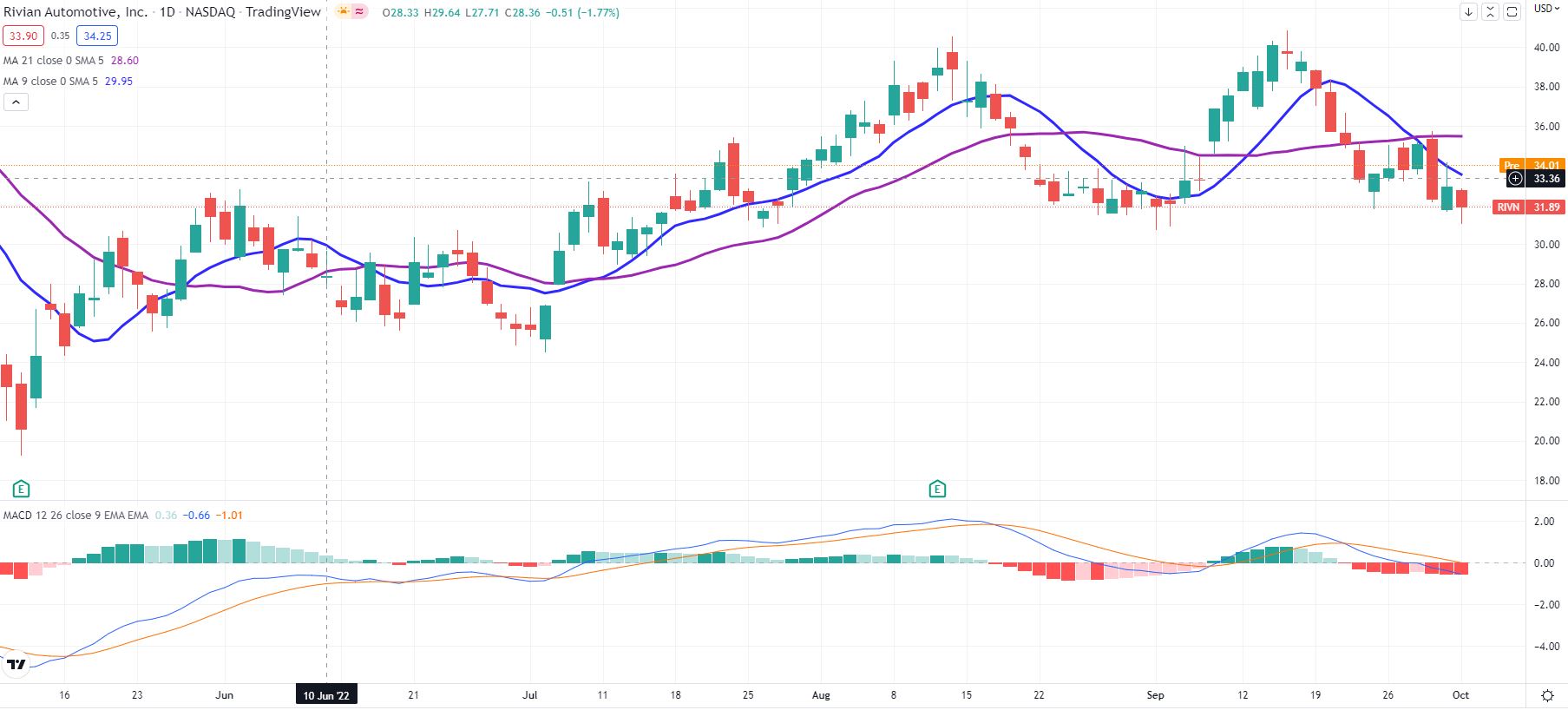Viewport: 1568px width, 710px height.
Task: Click the 40.00 price scale label
Action: coord(1546,48)
